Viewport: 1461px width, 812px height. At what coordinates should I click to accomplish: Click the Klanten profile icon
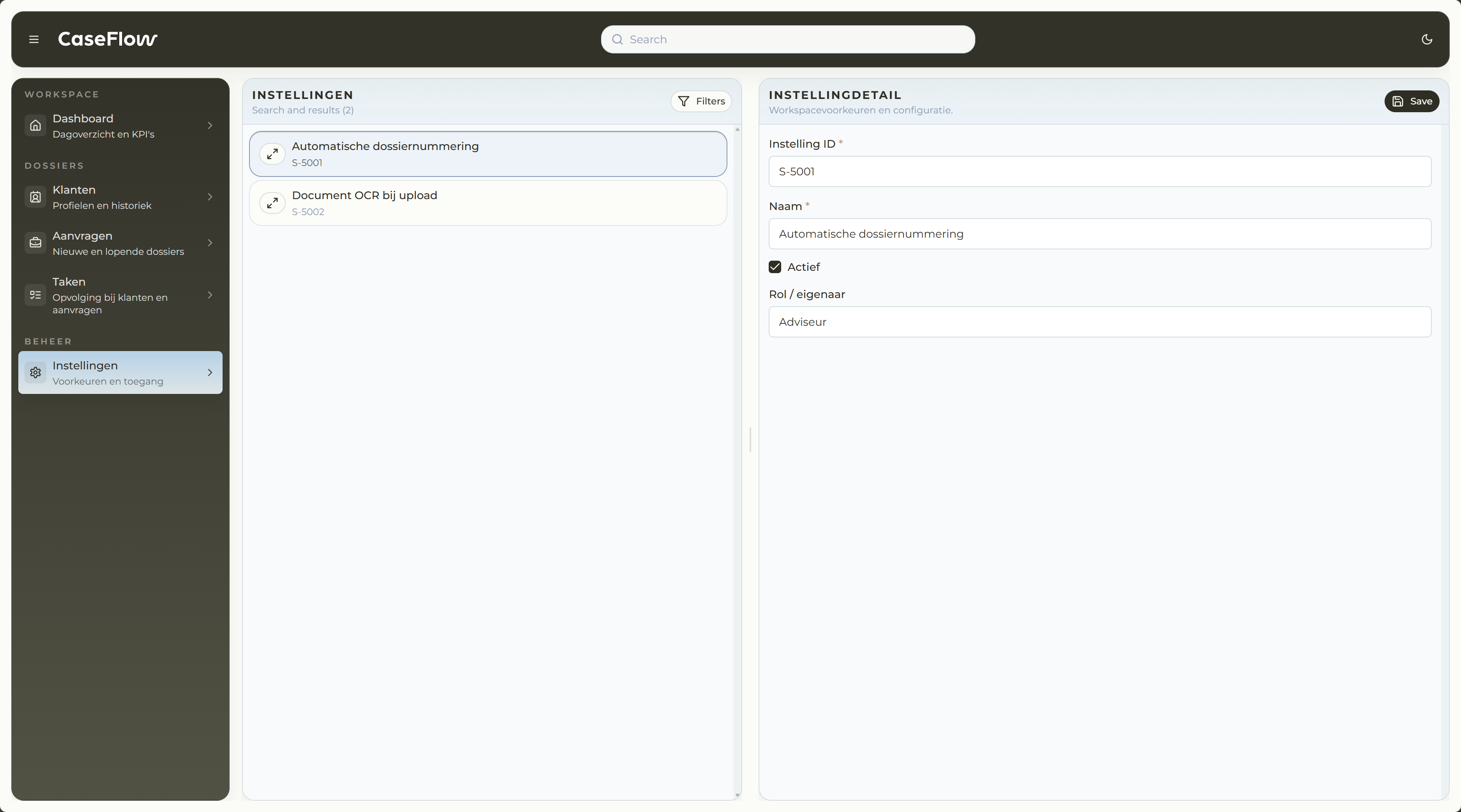tap(35, 197)
